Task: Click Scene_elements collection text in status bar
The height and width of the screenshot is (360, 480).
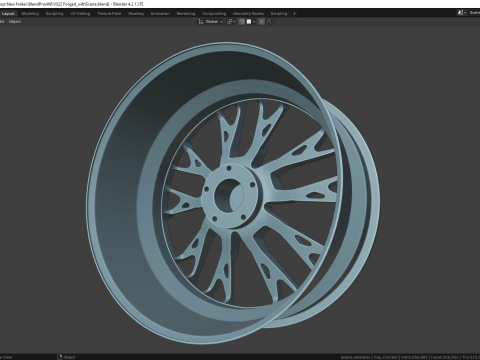Action: (355, 357)
